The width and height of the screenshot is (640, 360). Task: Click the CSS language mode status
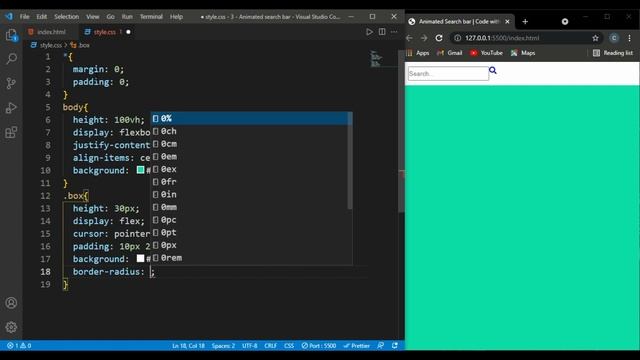289,346
